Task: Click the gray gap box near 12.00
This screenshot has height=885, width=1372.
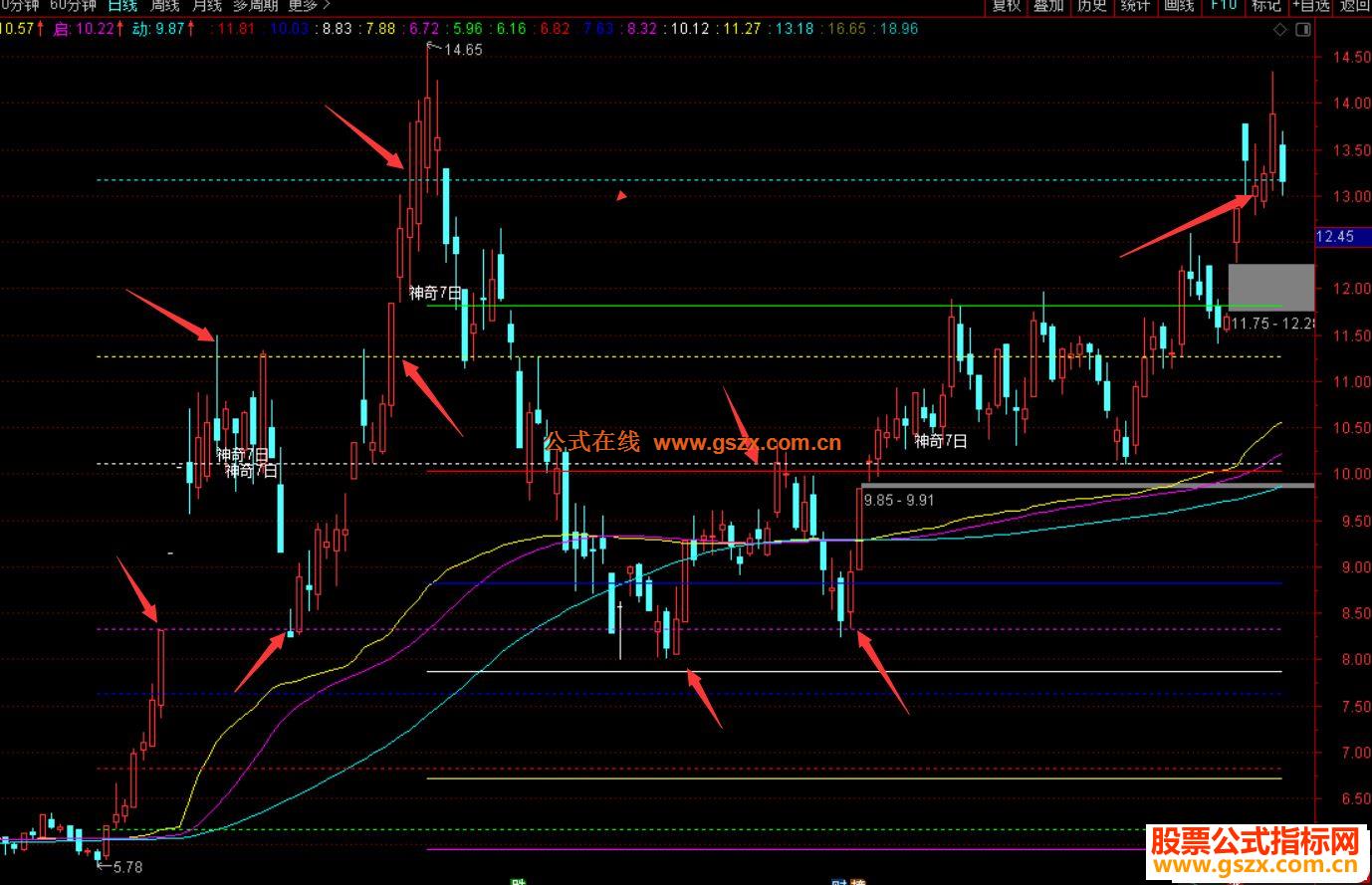Action: (1271, 288)
